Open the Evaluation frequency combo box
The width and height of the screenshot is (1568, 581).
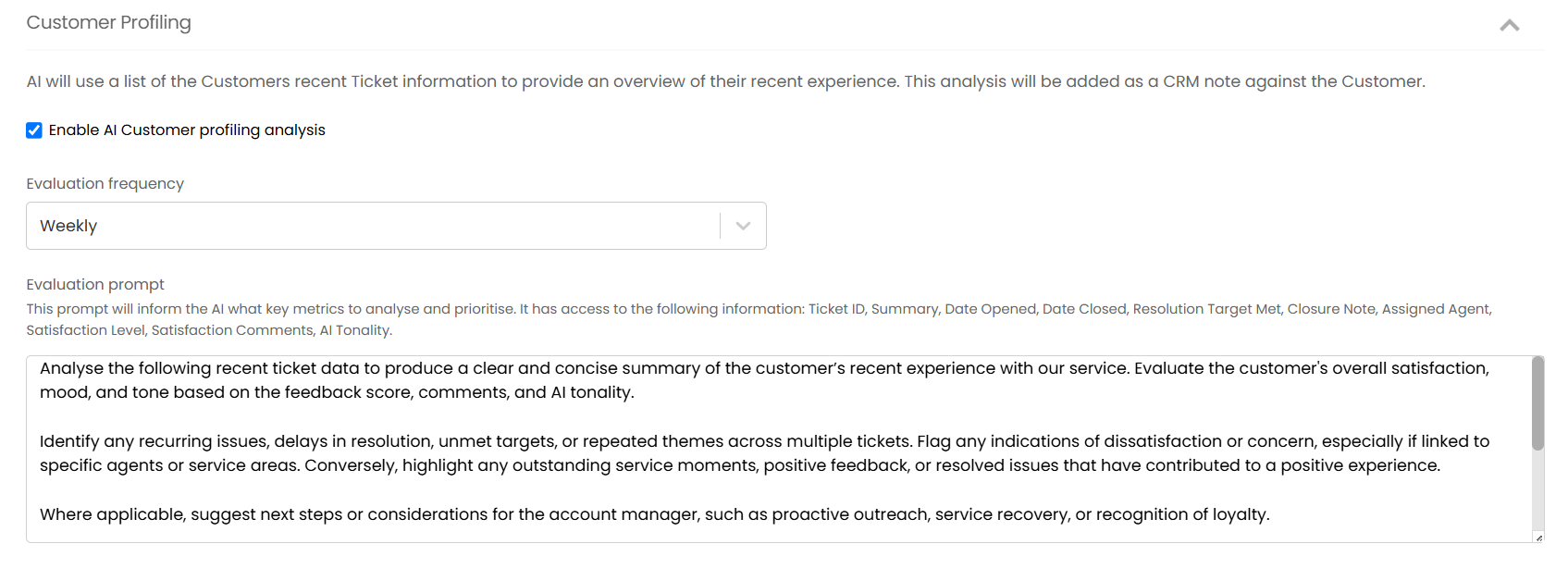370,226
